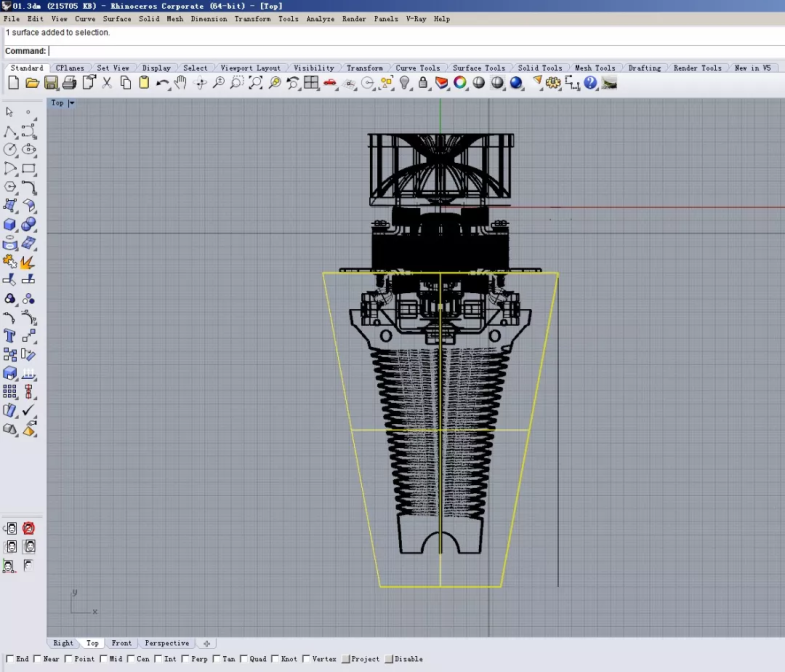785x672 pixels.
Task: Toggle the Mid osnap checkbox
Action: tap(105, 659)
